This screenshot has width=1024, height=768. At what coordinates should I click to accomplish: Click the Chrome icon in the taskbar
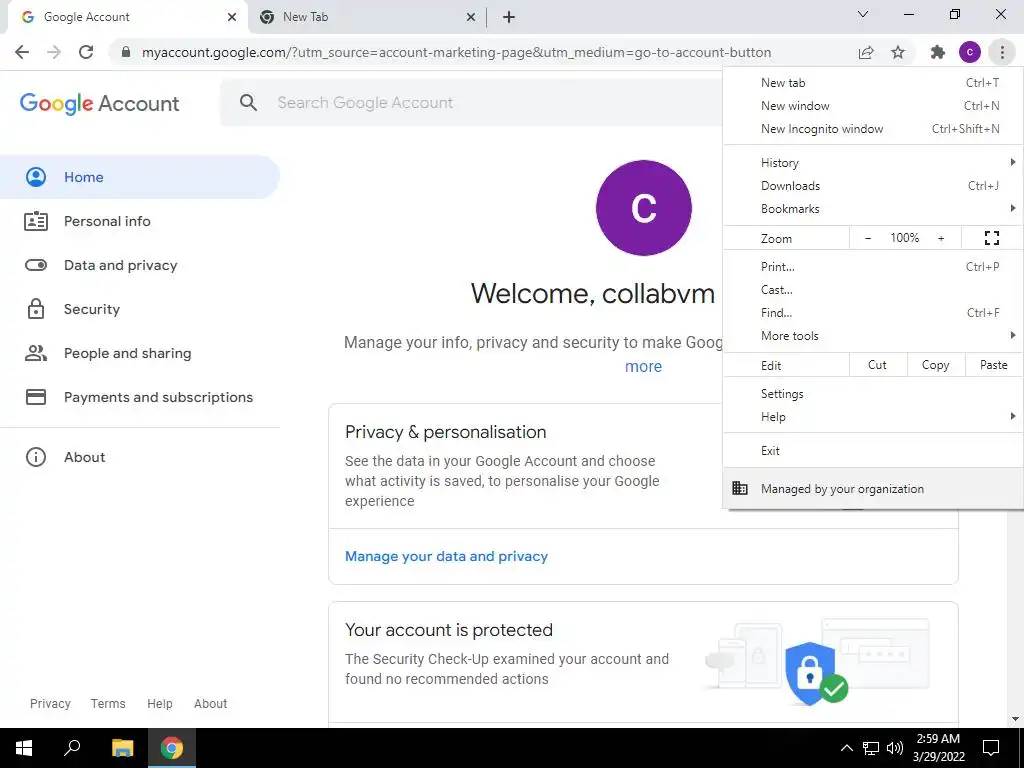coord(172,748)
